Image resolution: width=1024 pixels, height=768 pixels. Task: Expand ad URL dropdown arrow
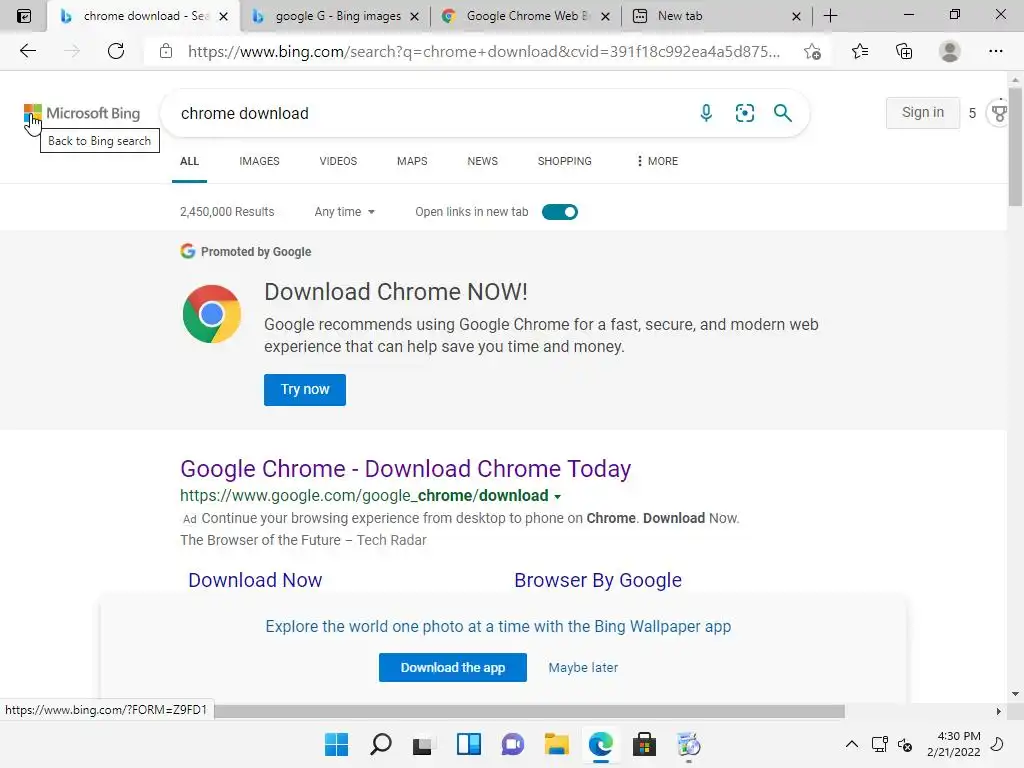click(558, 496)
